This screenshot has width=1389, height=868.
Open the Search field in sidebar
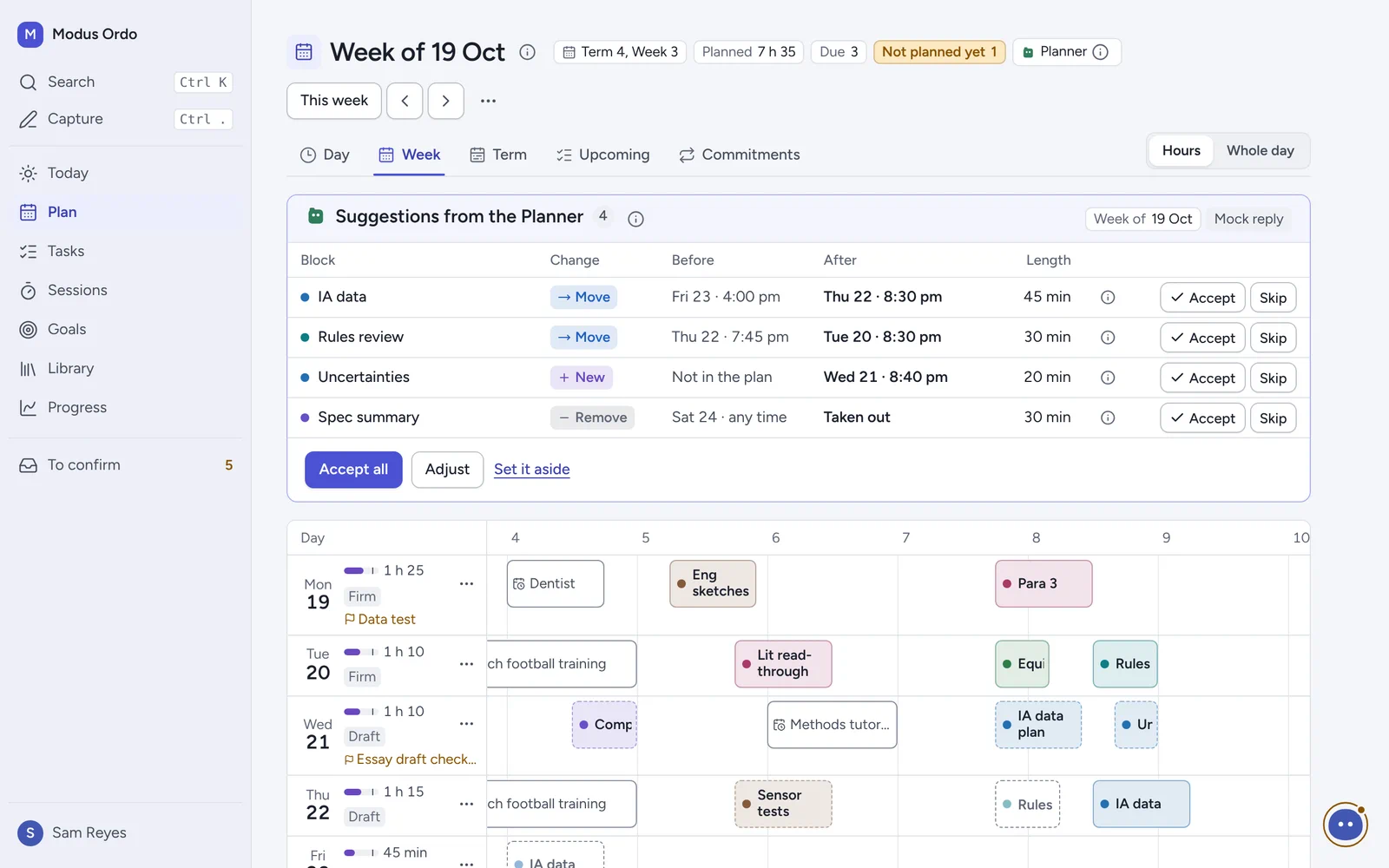(126, 82)
